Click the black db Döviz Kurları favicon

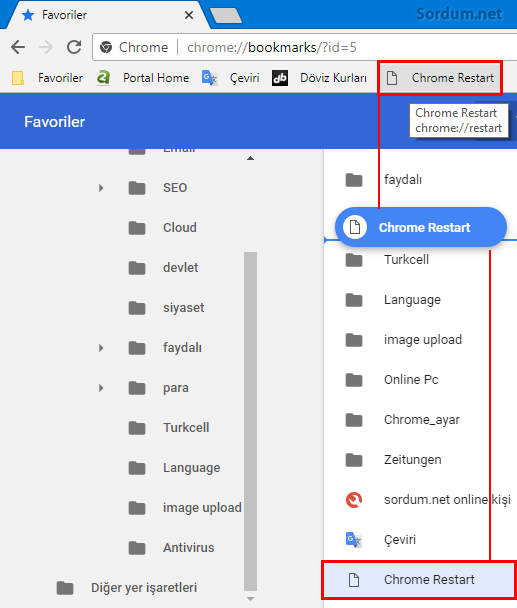coord(280,78)
